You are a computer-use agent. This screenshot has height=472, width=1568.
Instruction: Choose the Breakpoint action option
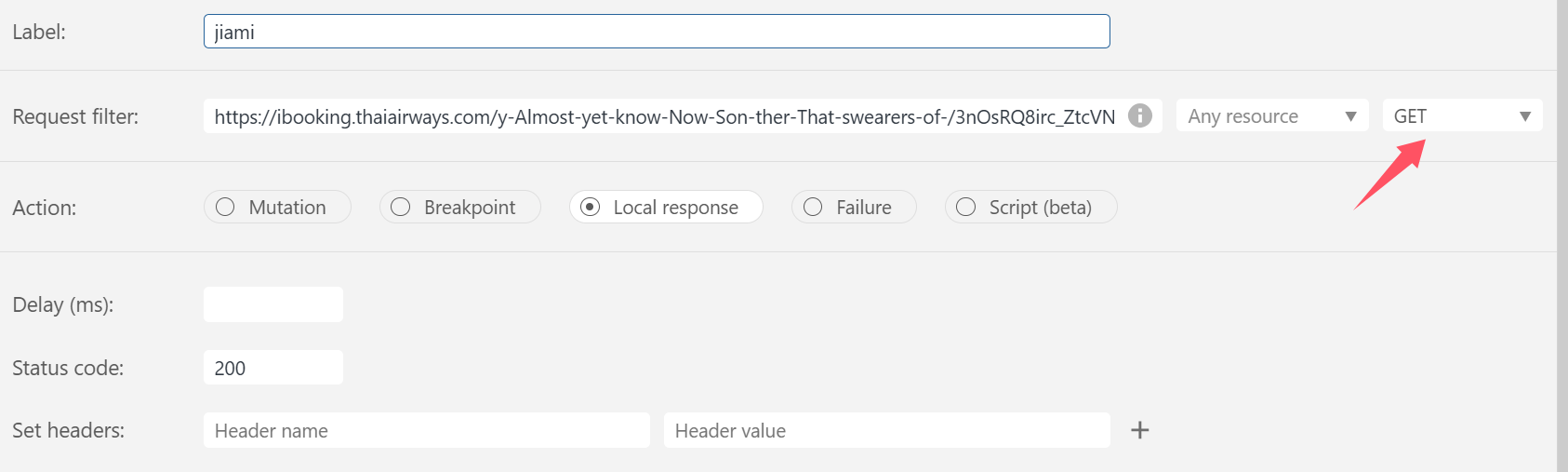click(x=401, y=207)
